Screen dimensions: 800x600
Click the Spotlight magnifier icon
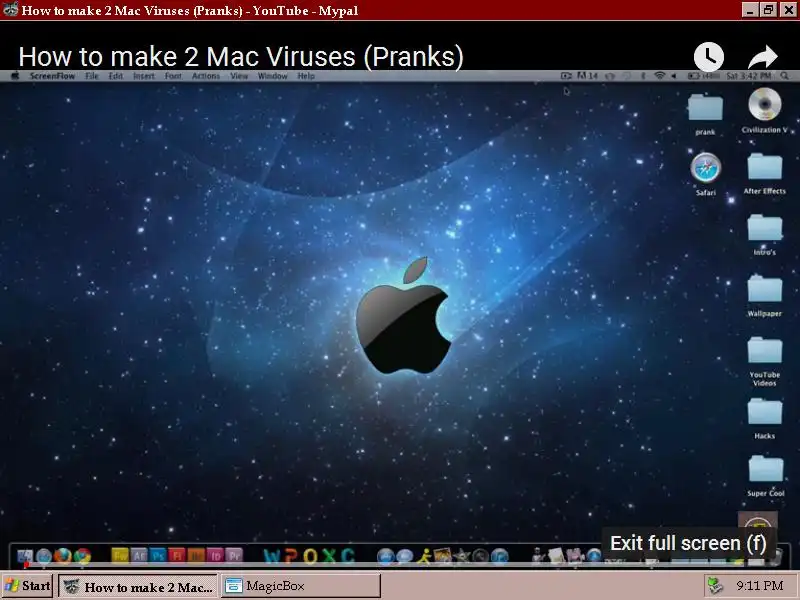point(785,76)
